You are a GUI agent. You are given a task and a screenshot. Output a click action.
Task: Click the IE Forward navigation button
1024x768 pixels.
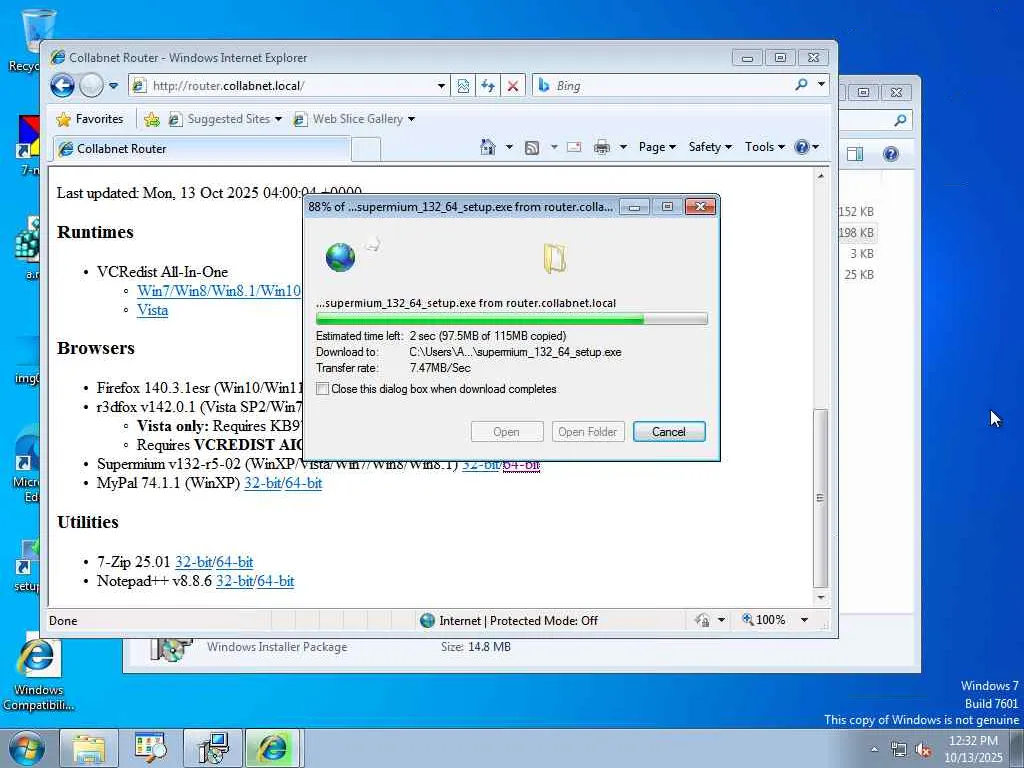[x=91, y=85]
